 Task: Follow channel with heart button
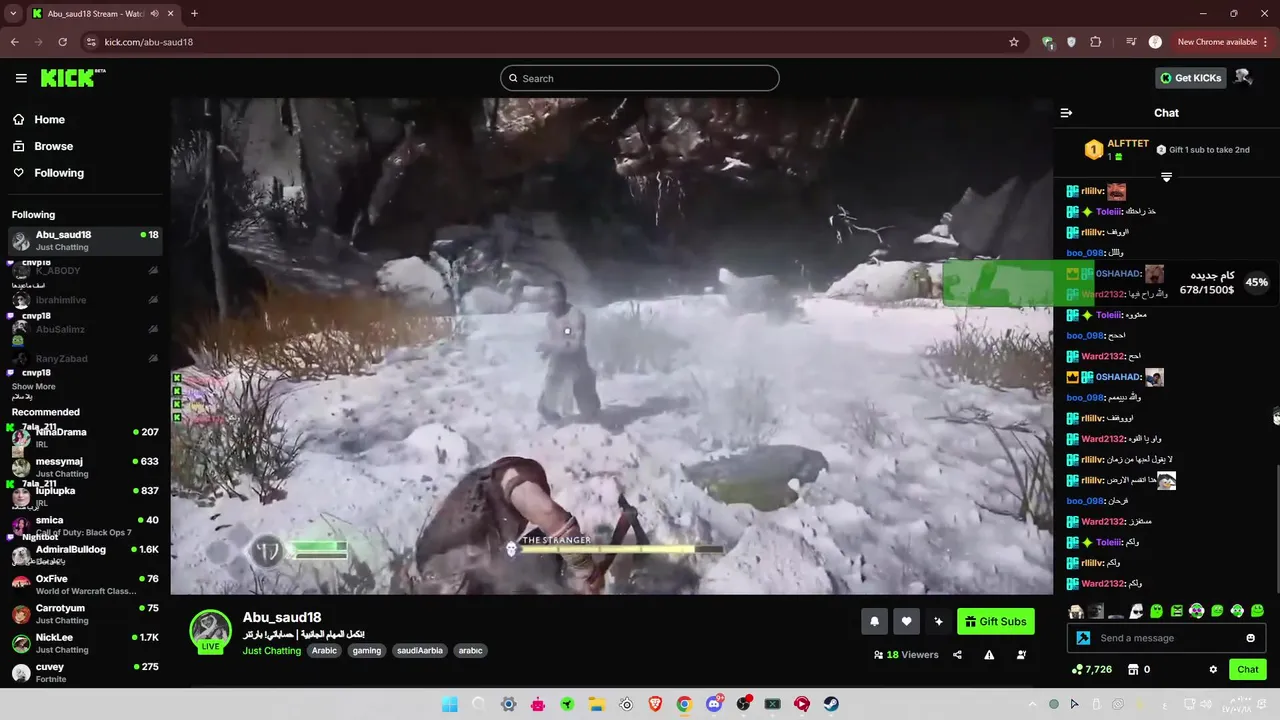(x=906, y=621)
